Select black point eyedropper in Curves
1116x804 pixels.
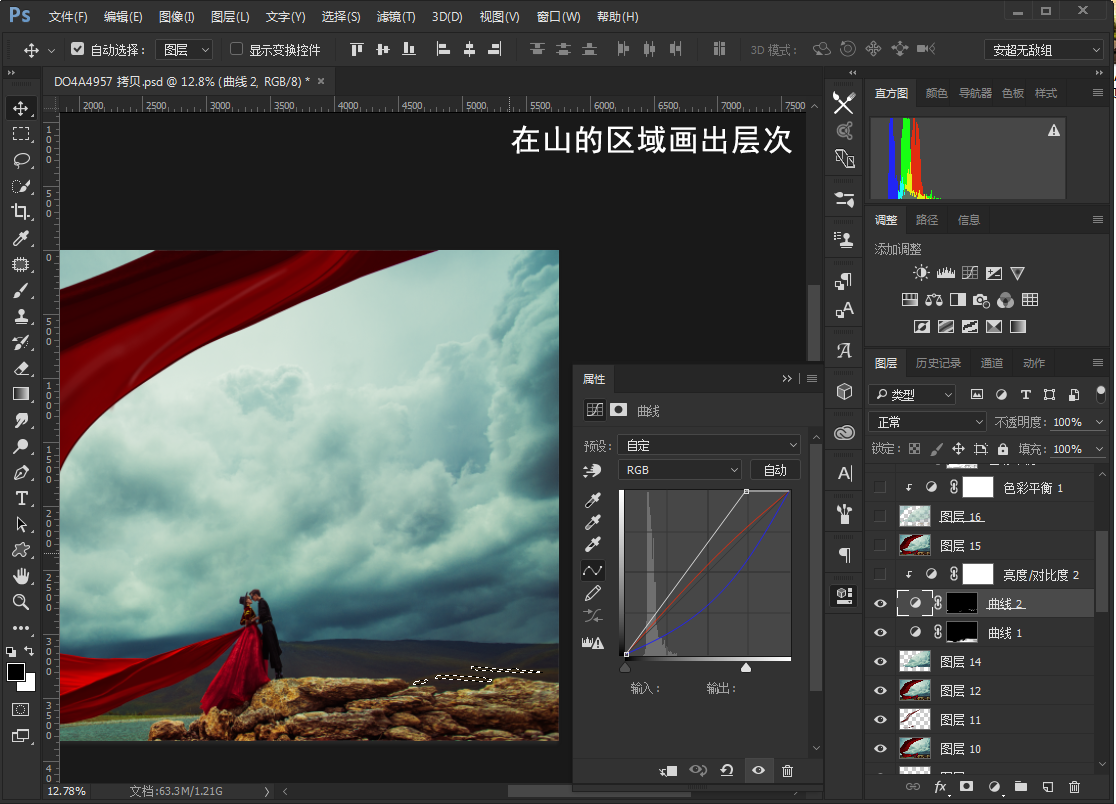pyautogui.click(x=592, y=500)
